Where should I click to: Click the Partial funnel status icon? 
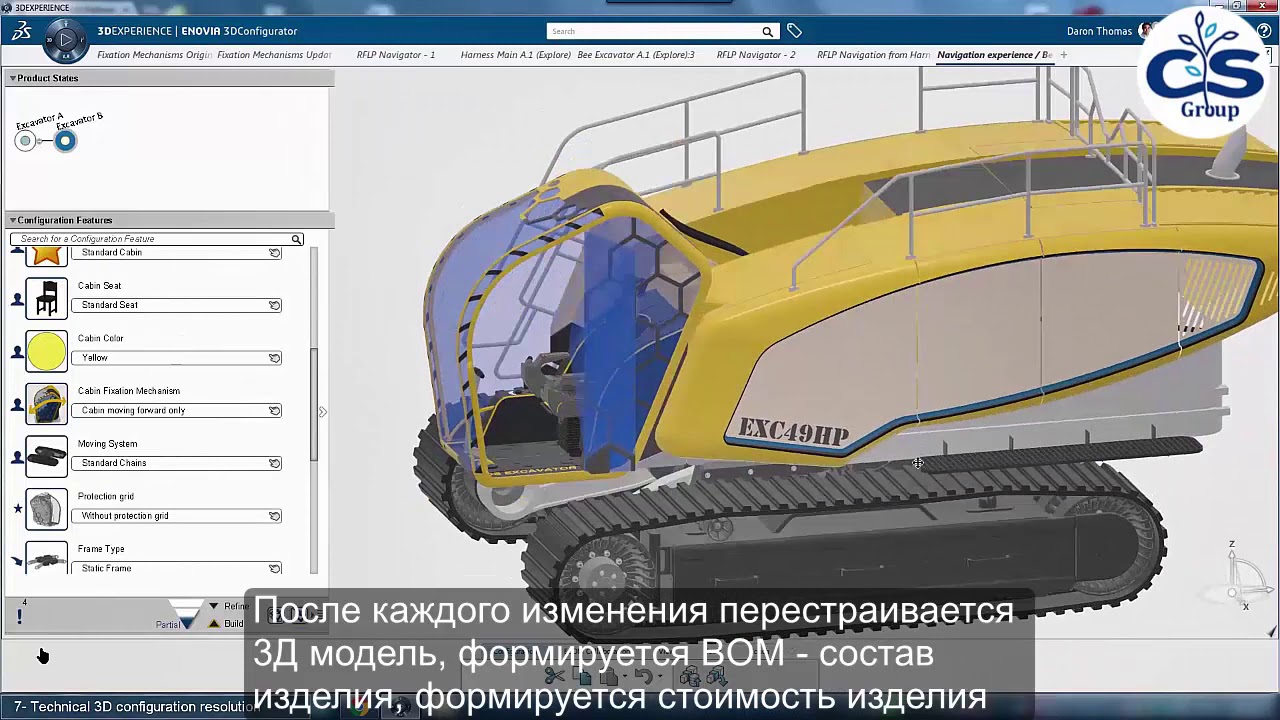pyautogui.click(x=185, y=614)
